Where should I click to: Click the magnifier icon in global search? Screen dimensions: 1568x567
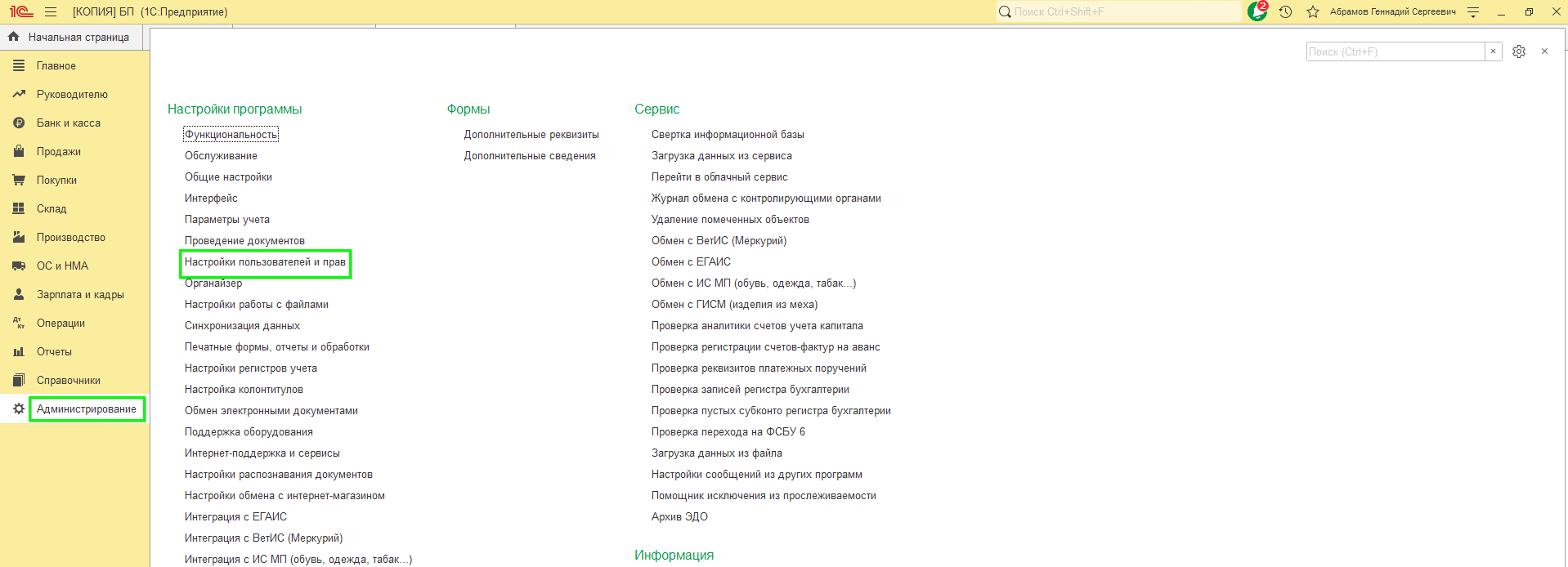pos(1005,12)
